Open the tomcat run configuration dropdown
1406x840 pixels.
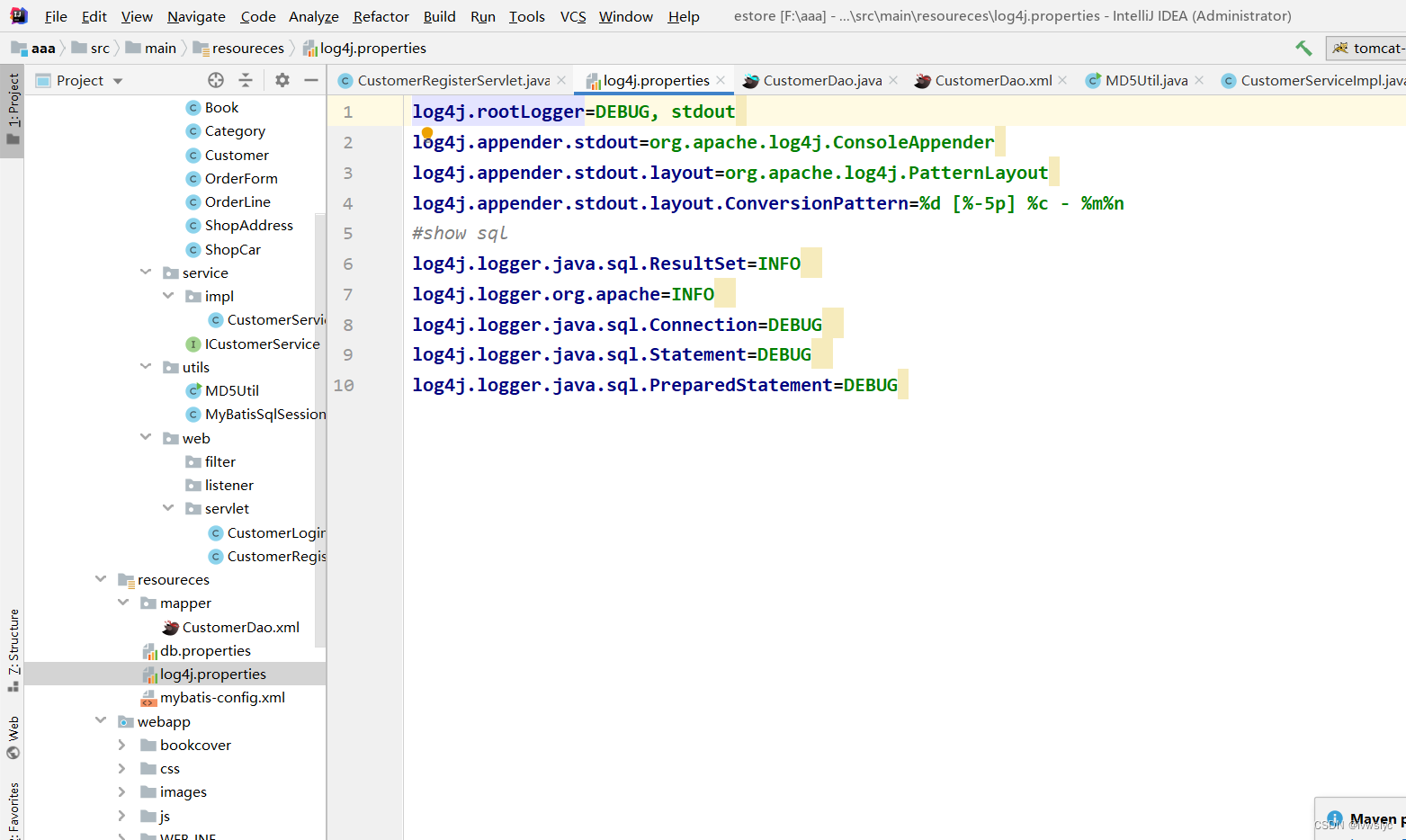coord(1366,49)
